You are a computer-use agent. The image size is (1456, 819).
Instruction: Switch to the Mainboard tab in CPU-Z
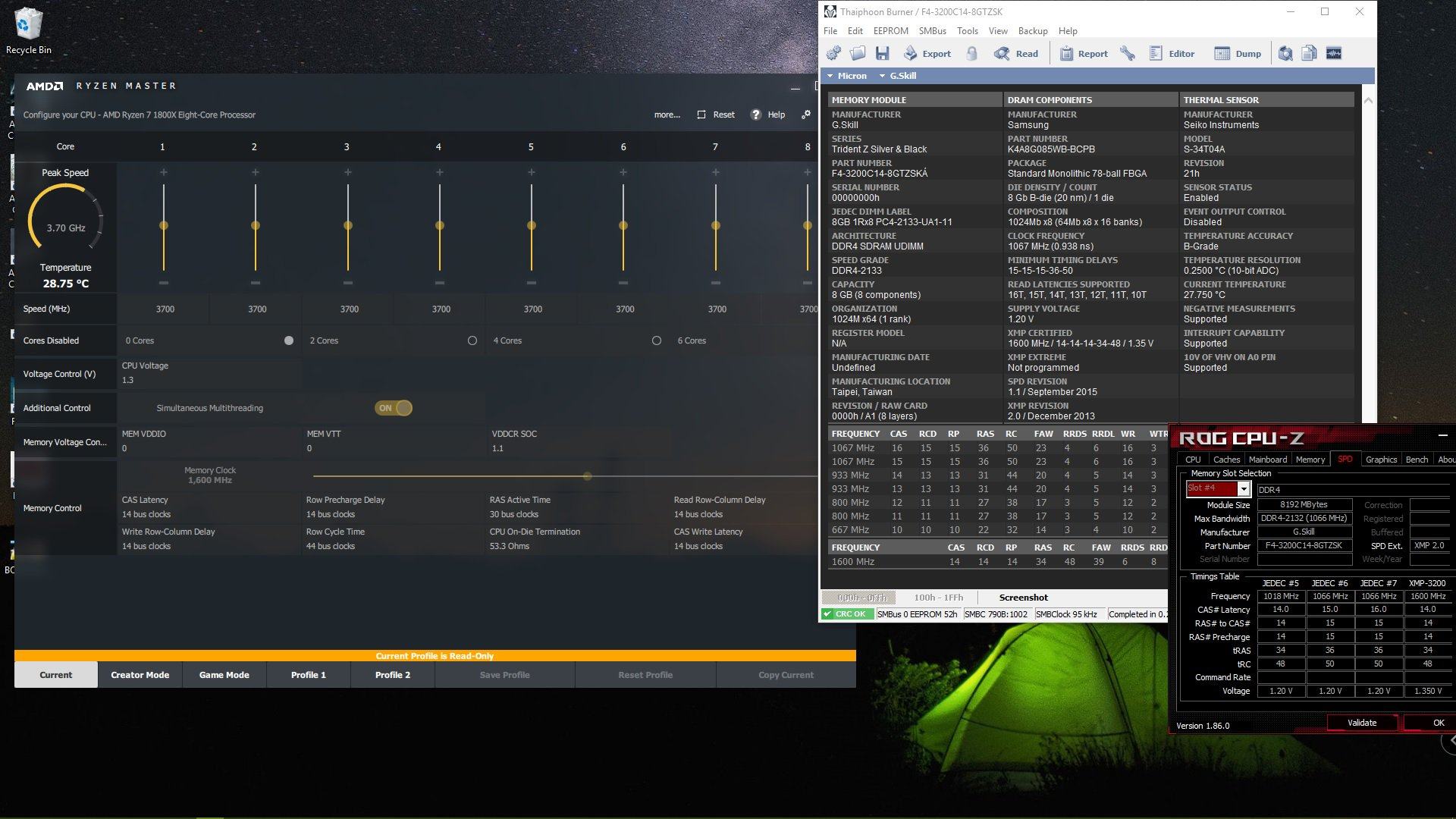pyautogui.click(x=1267, y=460)
